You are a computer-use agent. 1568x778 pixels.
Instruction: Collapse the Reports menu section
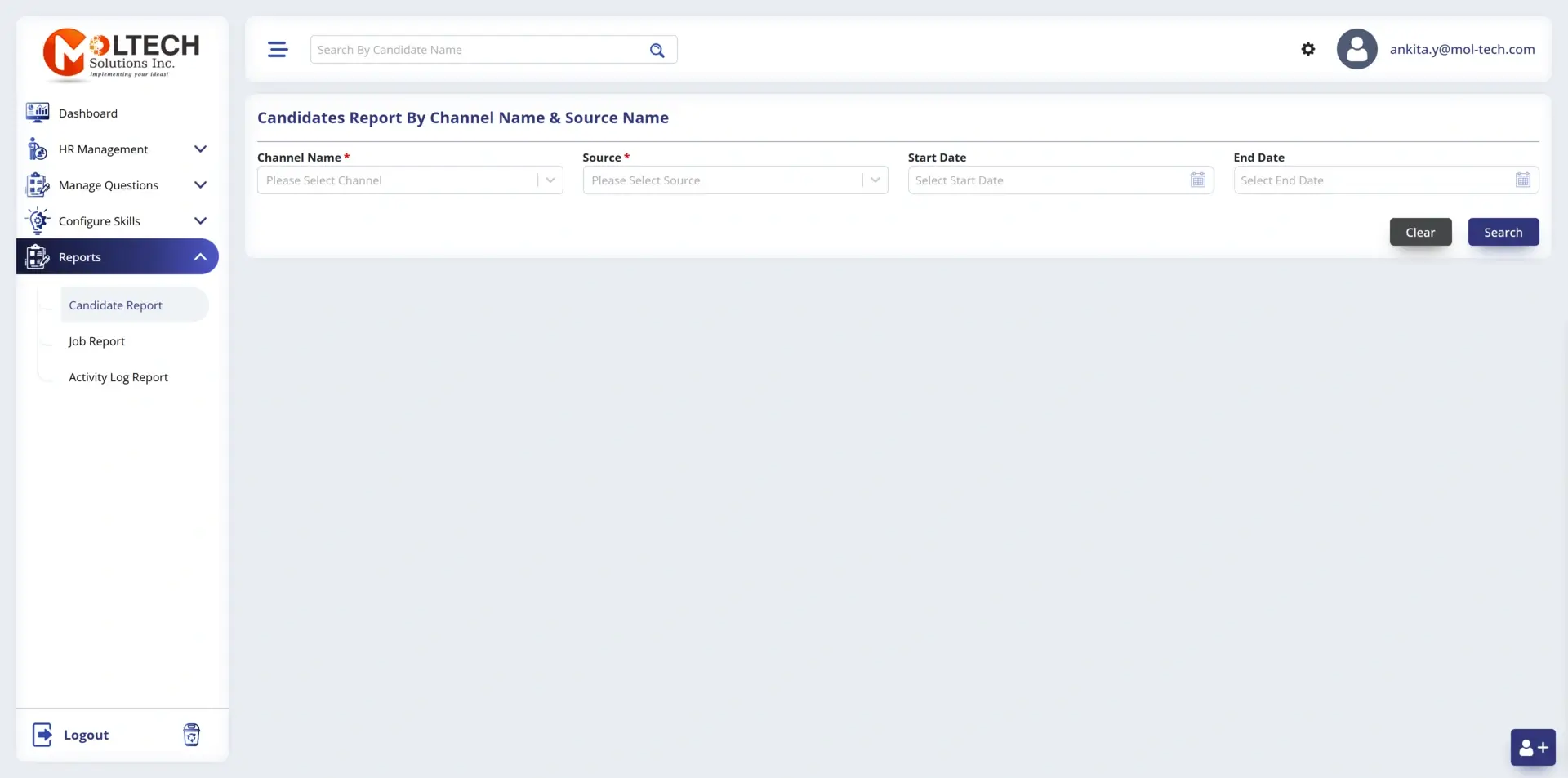pyautogui.click(x=200, y=256)
